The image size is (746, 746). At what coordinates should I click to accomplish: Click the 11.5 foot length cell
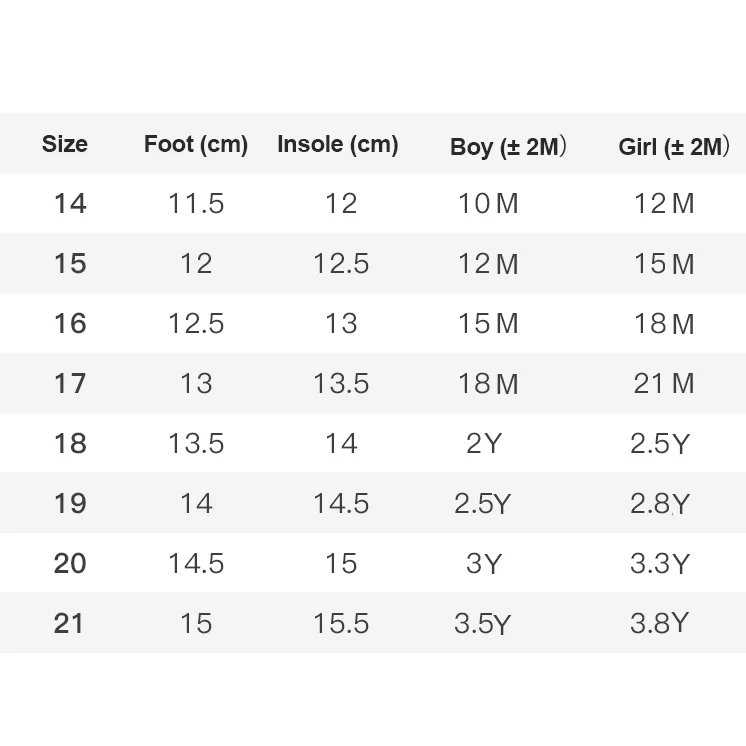(x=196, y=204)
